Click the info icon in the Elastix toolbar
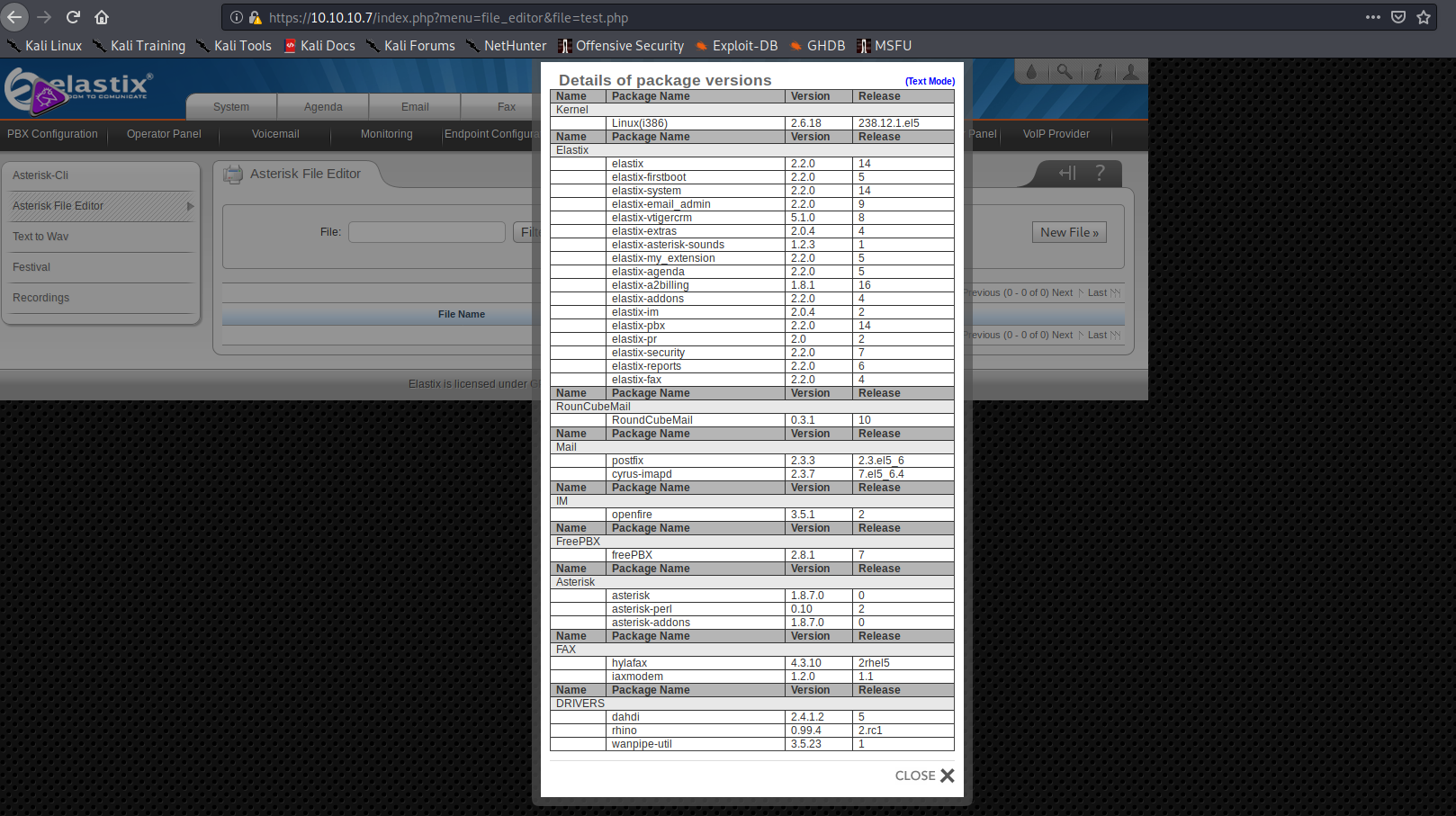The image size is (1456, 816). [x=1098, y=71]
